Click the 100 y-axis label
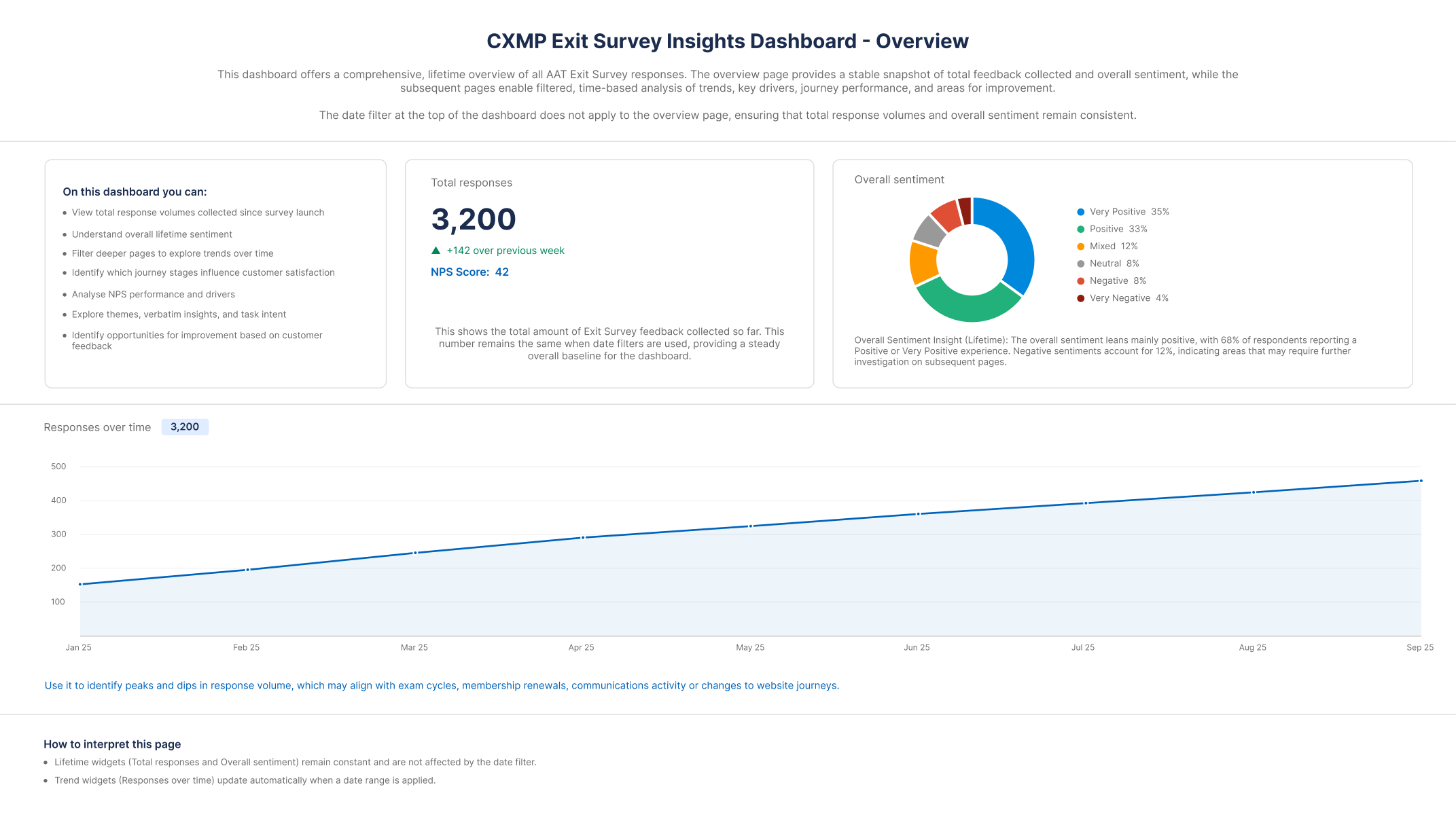This screenshot has height=819, width=1456. pyautogui.click(x=58, y=602)
